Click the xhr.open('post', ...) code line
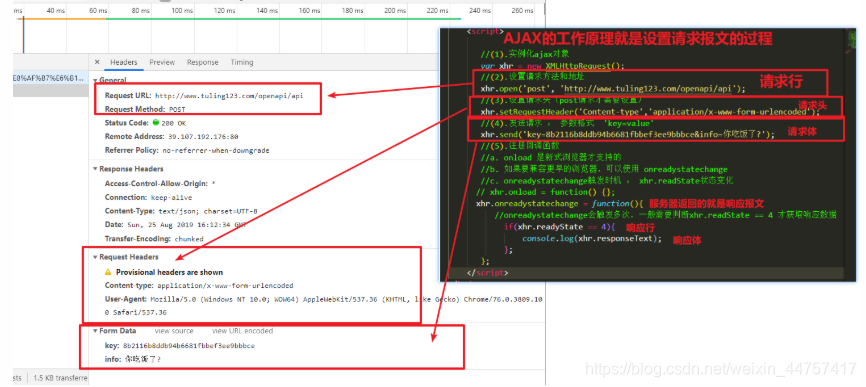The width and height of the screenshot is (866, 387). tap(613, 88)
